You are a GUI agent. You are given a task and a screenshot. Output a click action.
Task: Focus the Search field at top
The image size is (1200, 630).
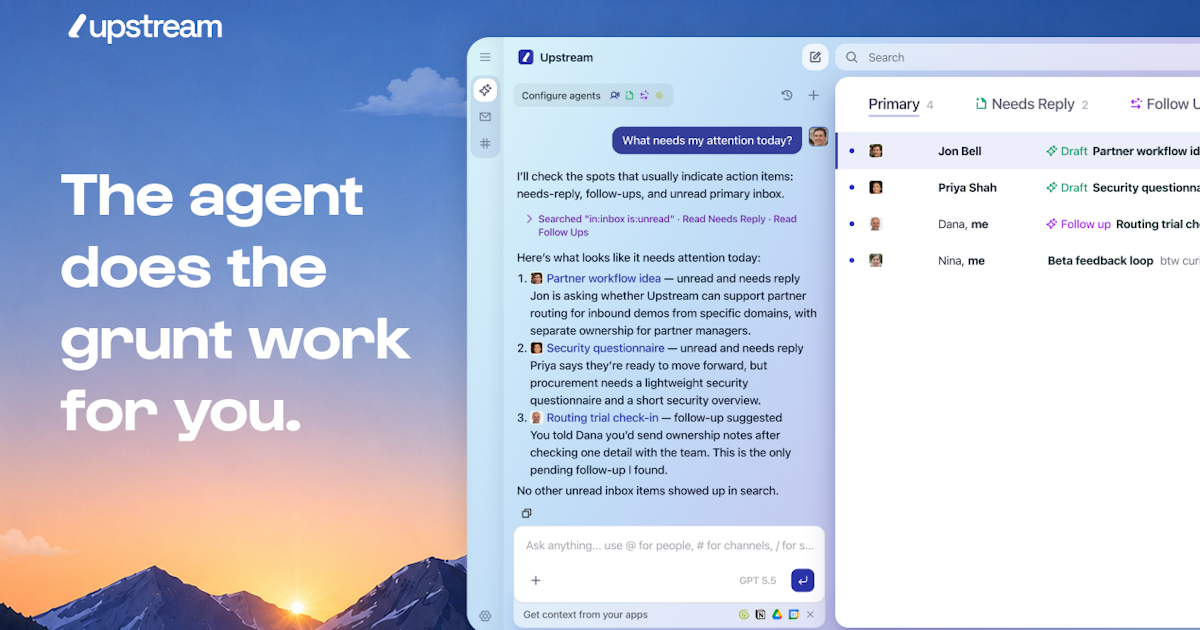tap(1018, 58)
